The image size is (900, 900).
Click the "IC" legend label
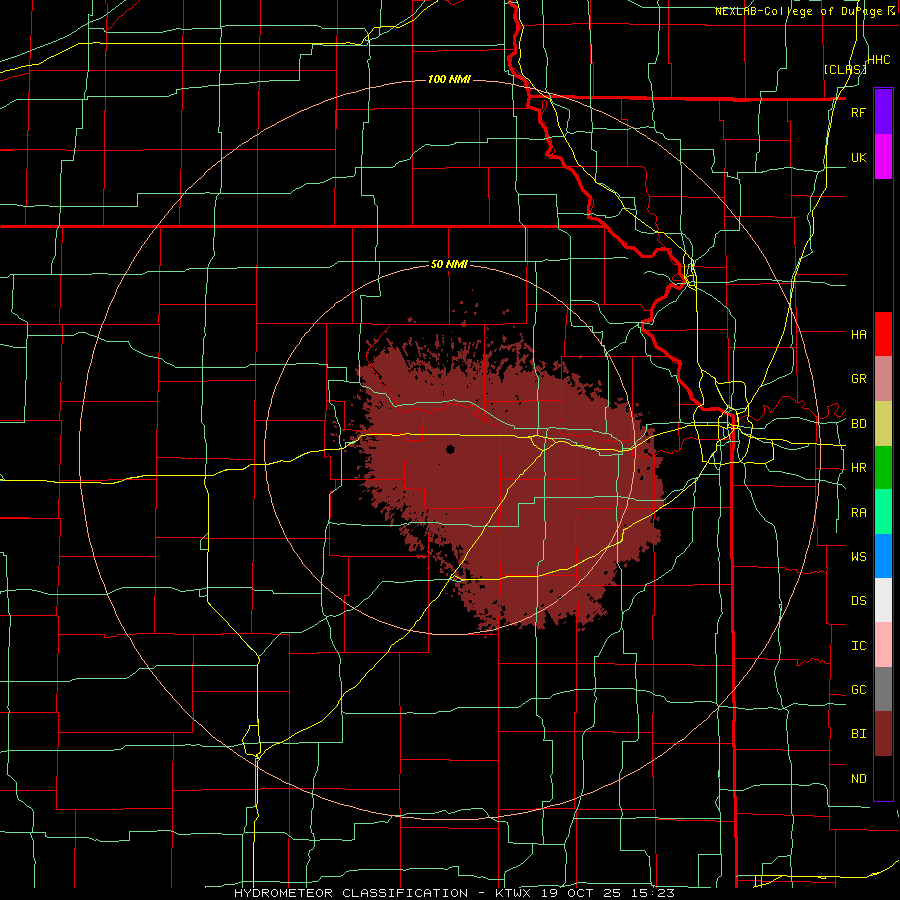[x=858, y=646]
